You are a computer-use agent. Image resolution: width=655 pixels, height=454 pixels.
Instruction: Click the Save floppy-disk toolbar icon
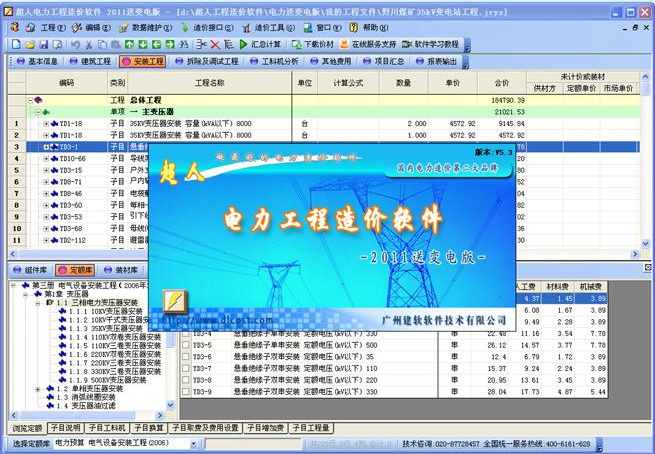pyautogui.click(x=44, y=44)
